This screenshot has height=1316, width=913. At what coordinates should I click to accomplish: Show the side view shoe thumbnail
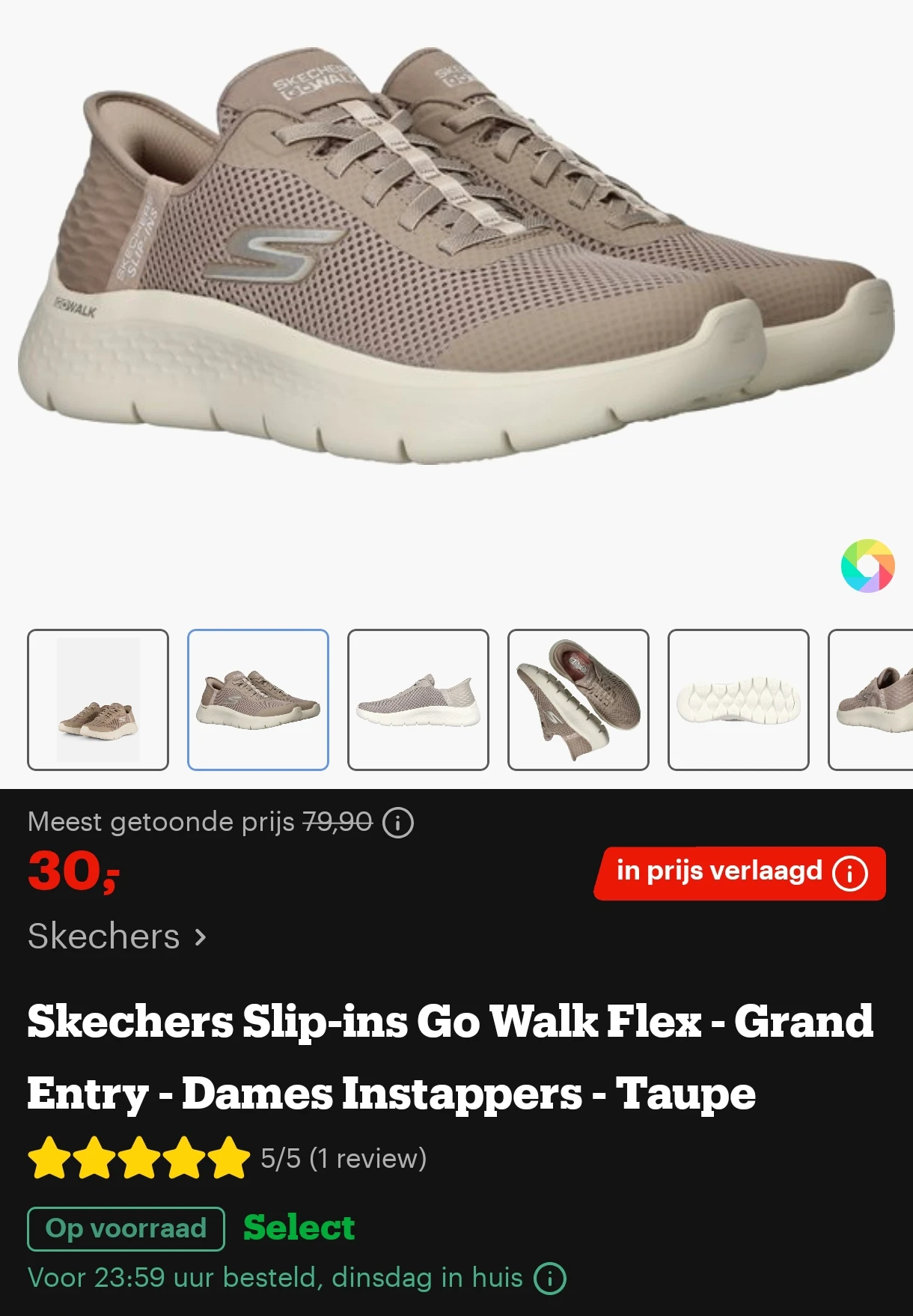click(x=418, y=700)
